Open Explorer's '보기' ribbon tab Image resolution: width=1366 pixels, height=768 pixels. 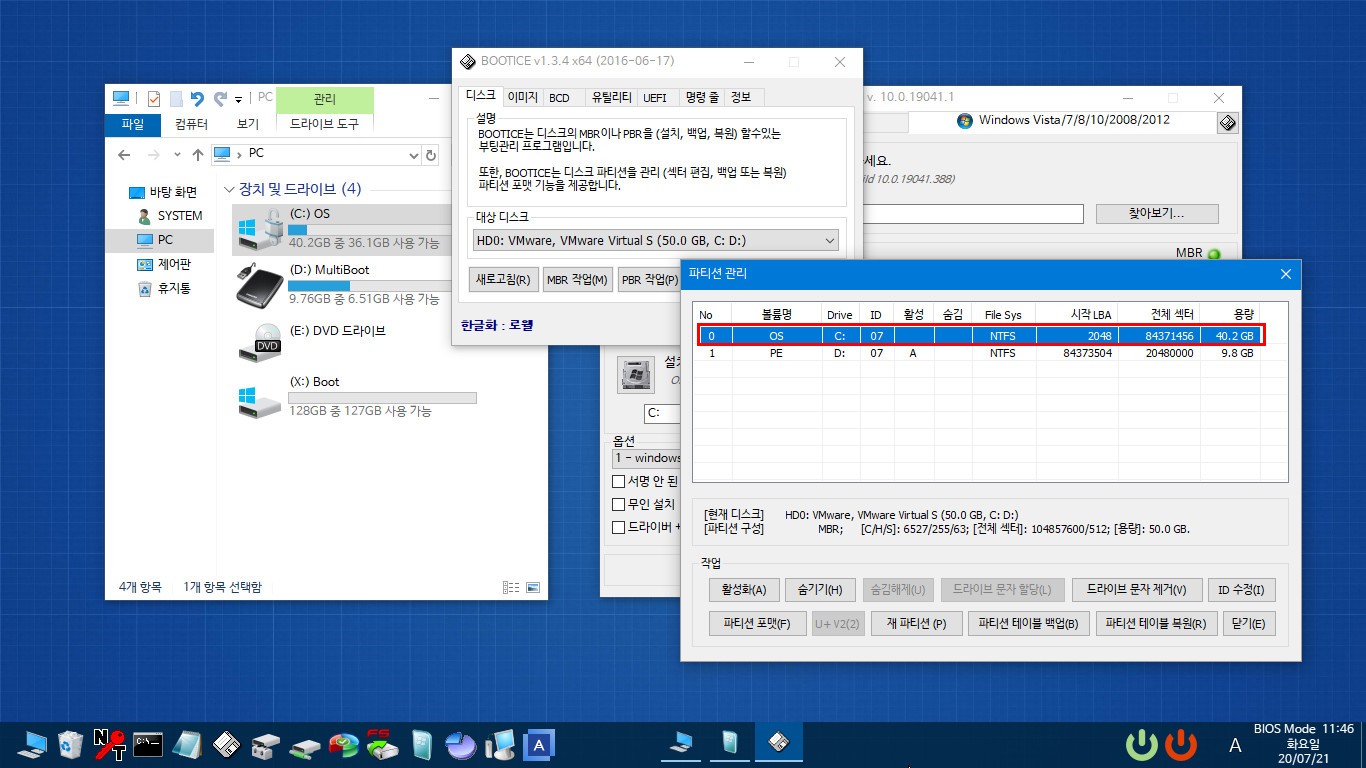[x=248, y=124]
